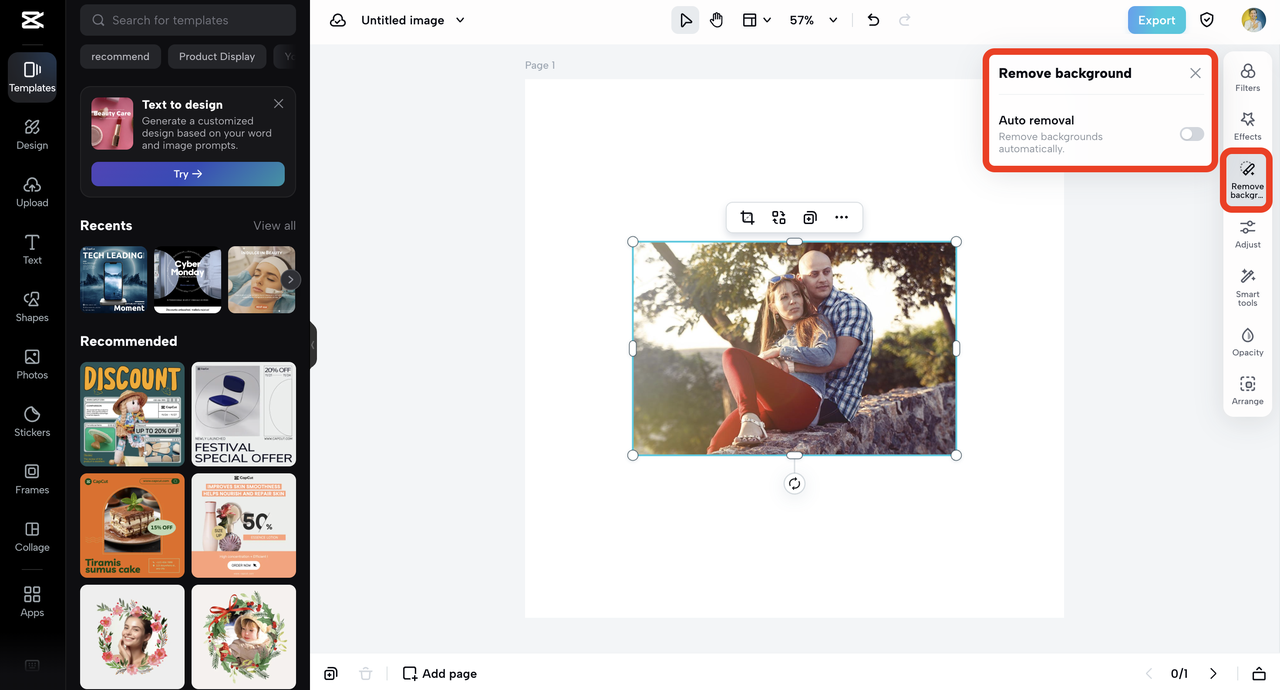Select the recommend filter chip
The width and height of the screenshot is (1280, 690).
click(120, 57)
